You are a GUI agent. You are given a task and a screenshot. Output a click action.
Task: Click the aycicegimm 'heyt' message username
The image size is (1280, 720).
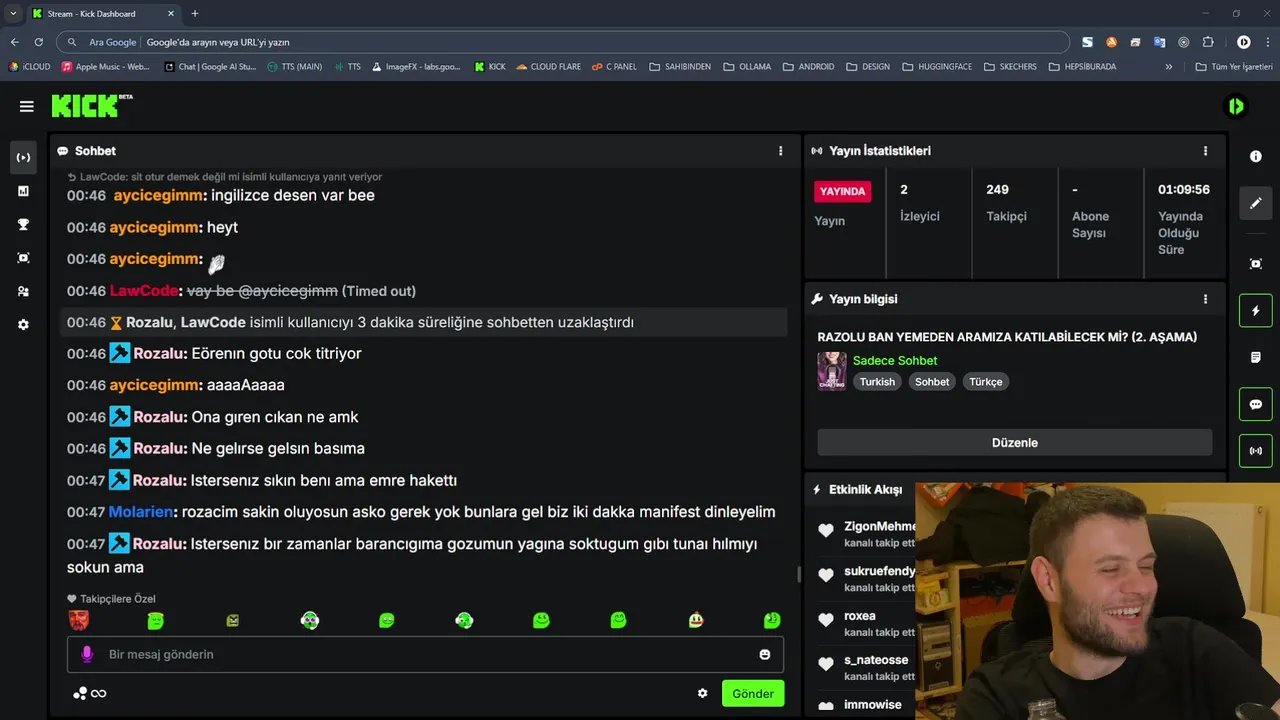coord(155,227)
